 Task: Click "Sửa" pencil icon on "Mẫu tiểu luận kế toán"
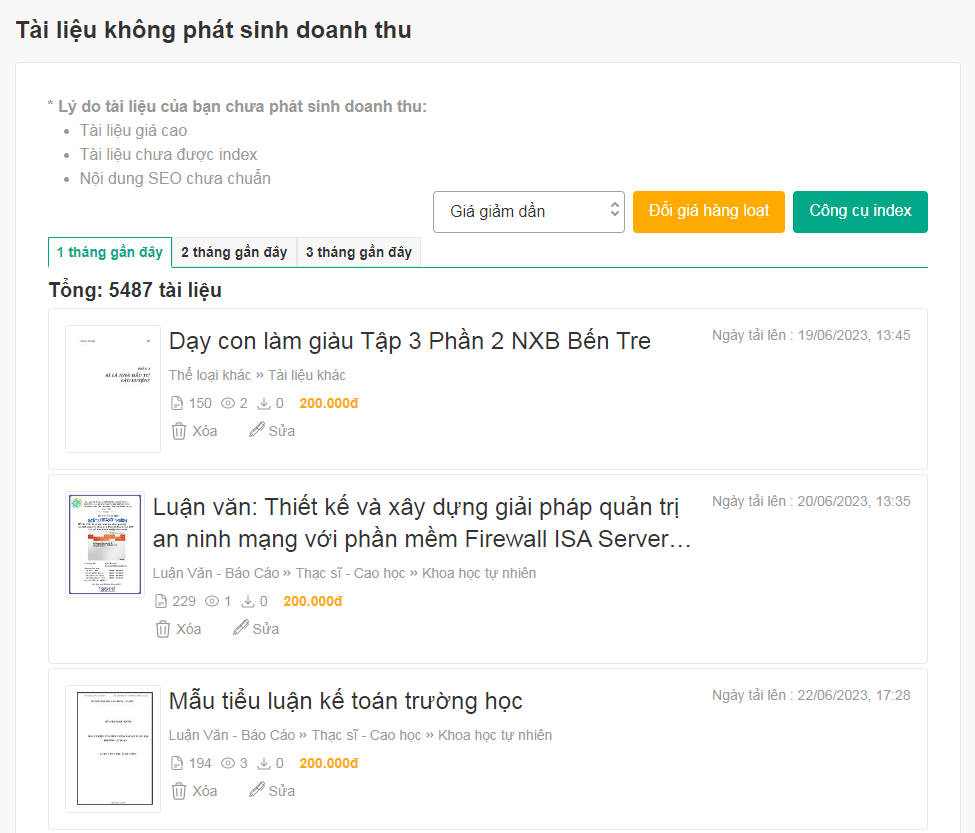click(x=258, y=791)
